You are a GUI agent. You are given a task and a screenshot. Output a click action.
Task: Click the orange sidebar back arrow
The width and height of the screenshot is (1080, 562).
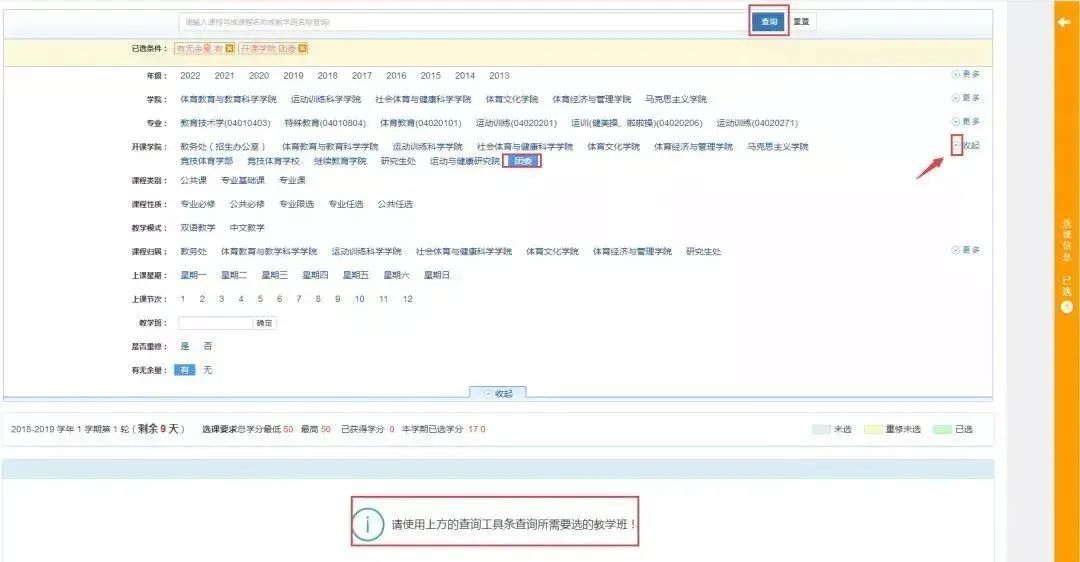[x=1064, y=22]
